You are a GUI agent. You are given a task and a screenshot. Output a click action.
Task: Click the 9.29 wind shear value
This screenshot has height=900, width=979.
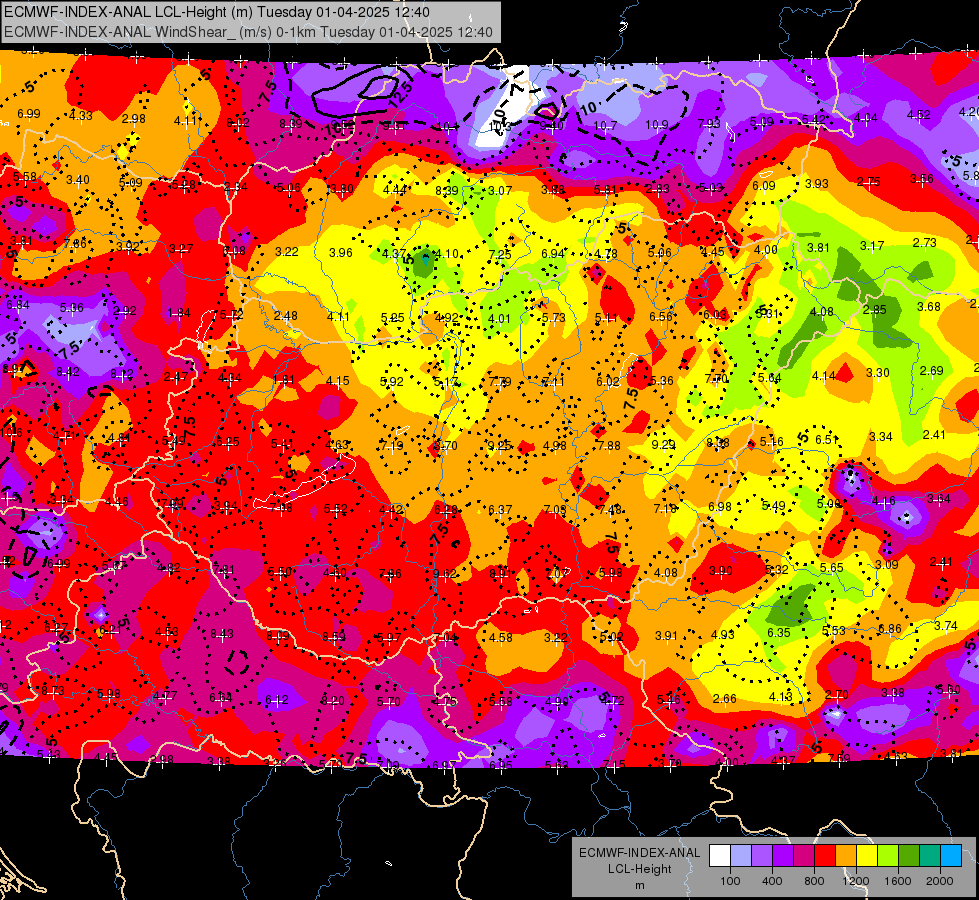pyautogui.click(x=663, y=444)
